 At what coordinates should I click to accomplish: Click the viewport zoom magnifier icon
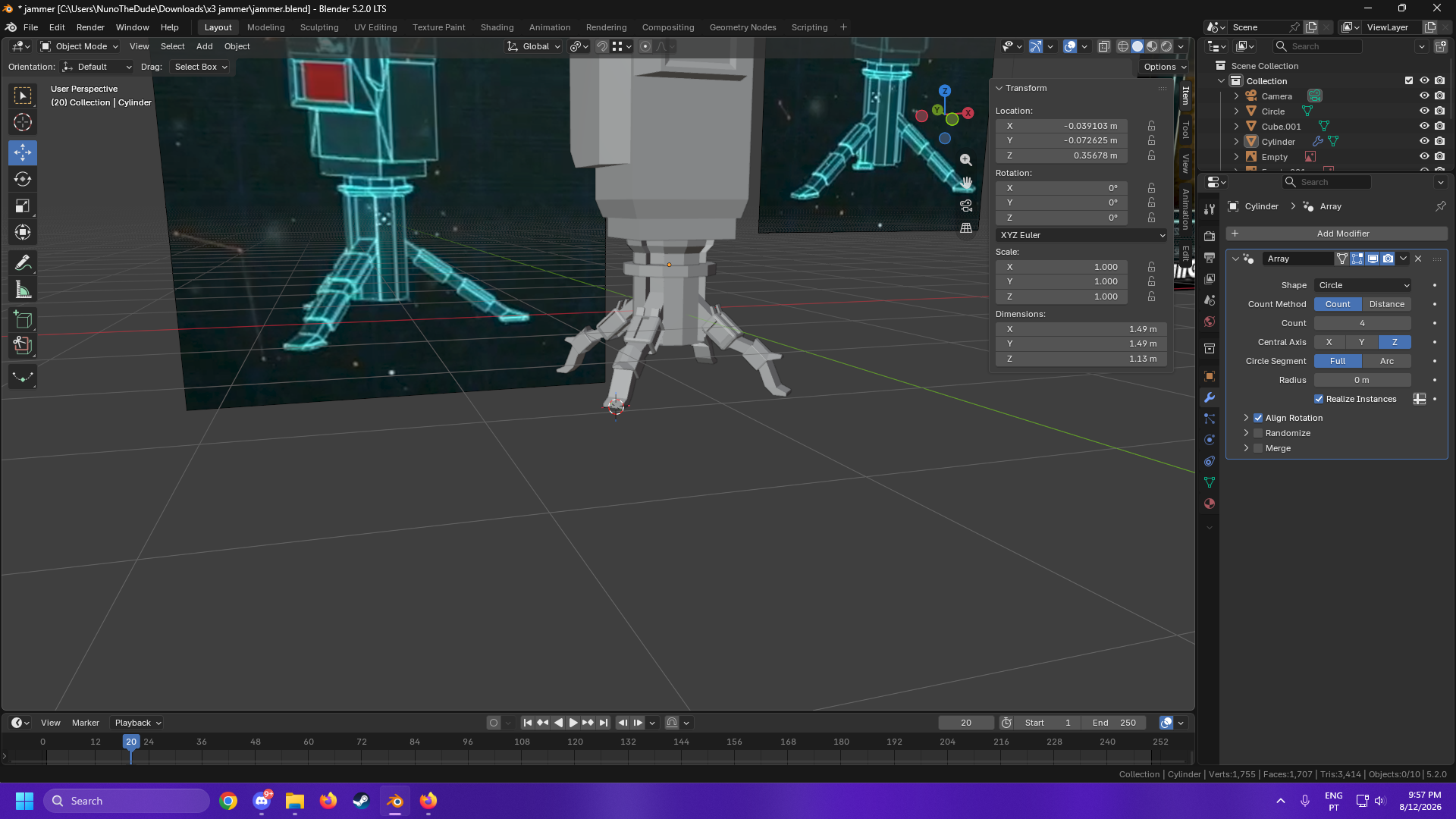[x=966, y=160]
